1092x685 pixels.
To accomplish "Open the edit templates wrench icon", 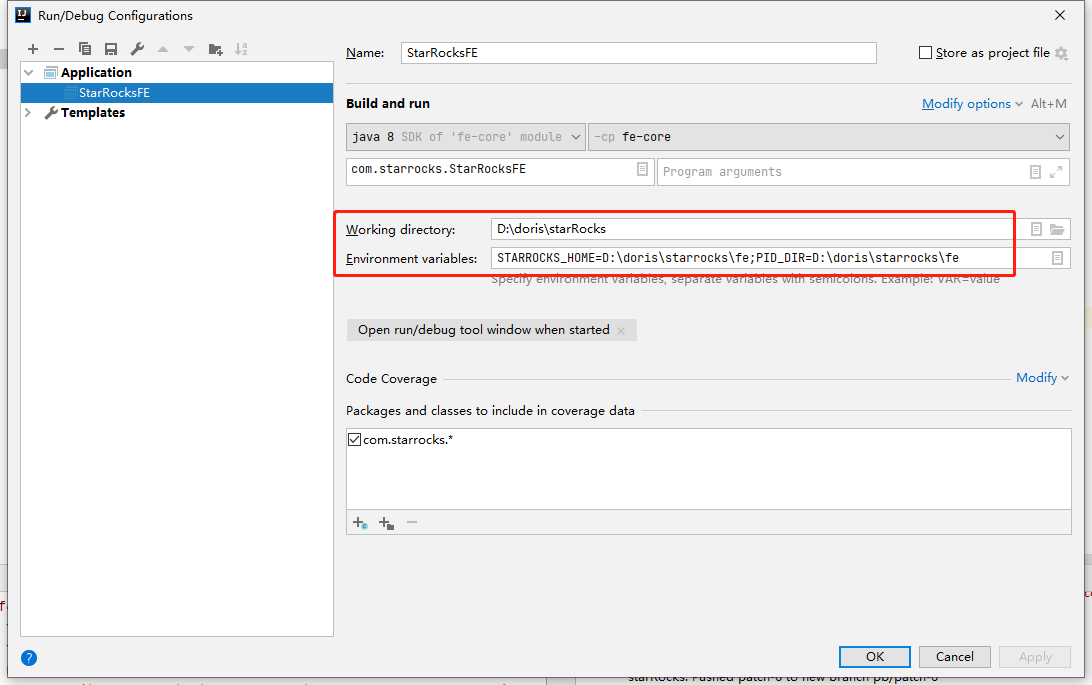I will (137, 49).
